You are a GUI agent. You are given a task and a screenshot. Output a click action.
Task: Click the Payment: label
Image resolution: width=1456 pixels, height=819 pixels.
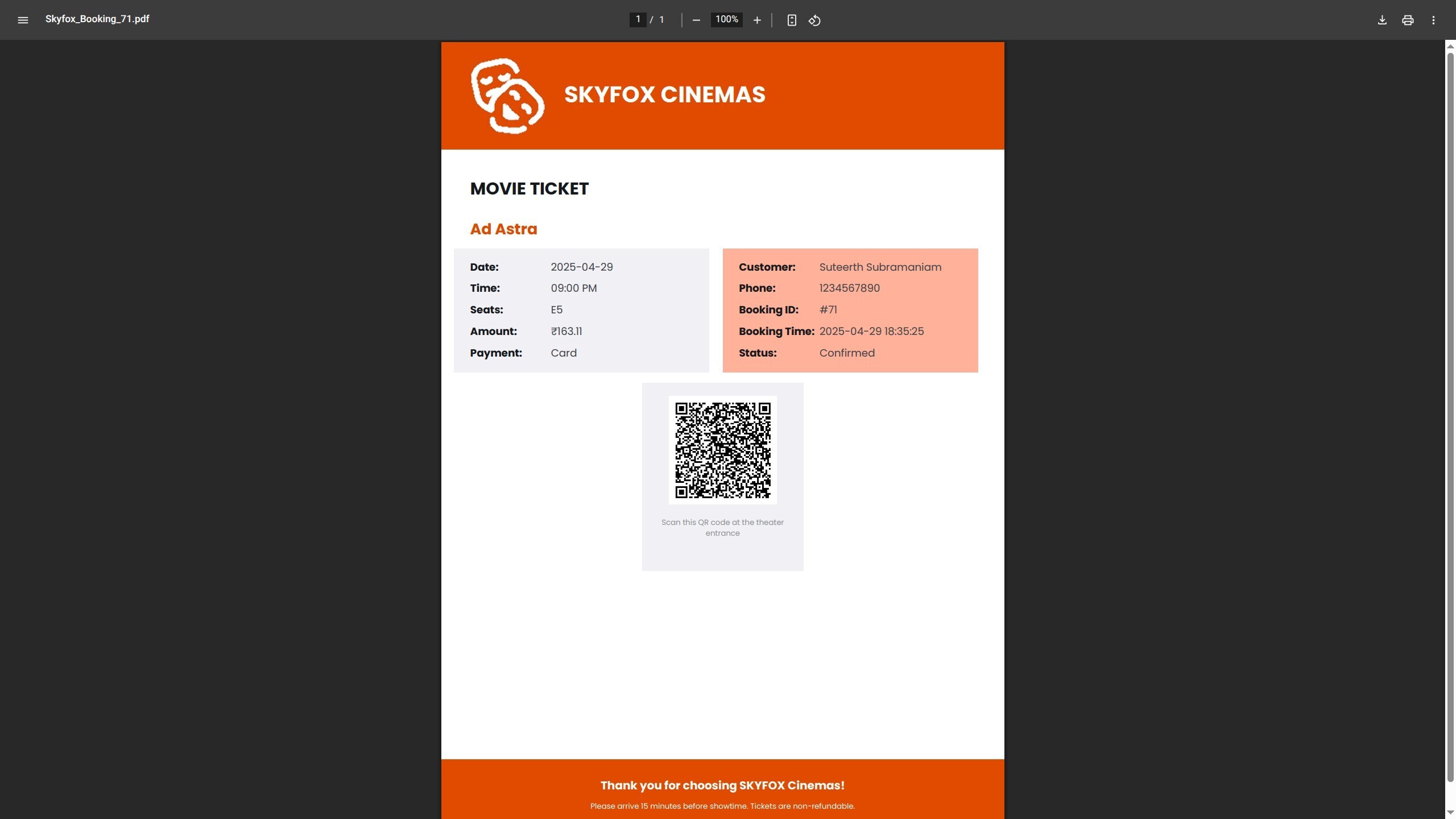495,353
